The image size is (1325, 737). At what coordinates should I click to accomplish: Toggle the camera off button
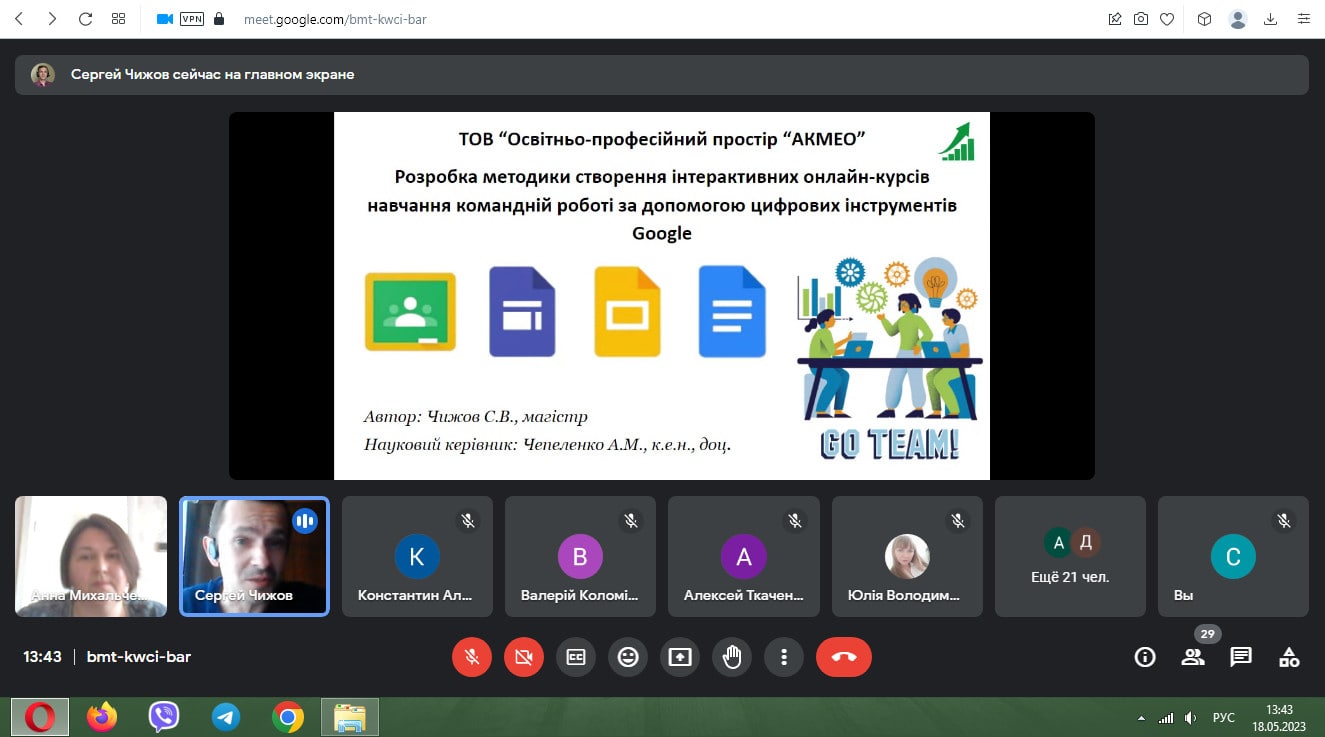524,657
